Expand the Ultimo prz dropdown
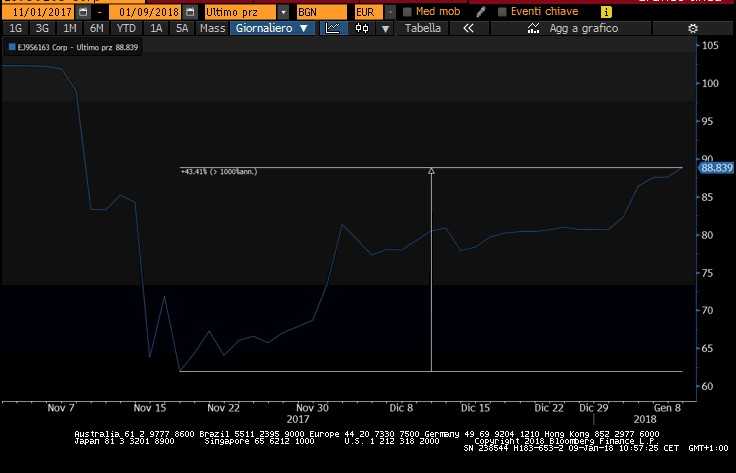This screenshot has height=473, width=736. pyautogui.click(x=284, y=12)
